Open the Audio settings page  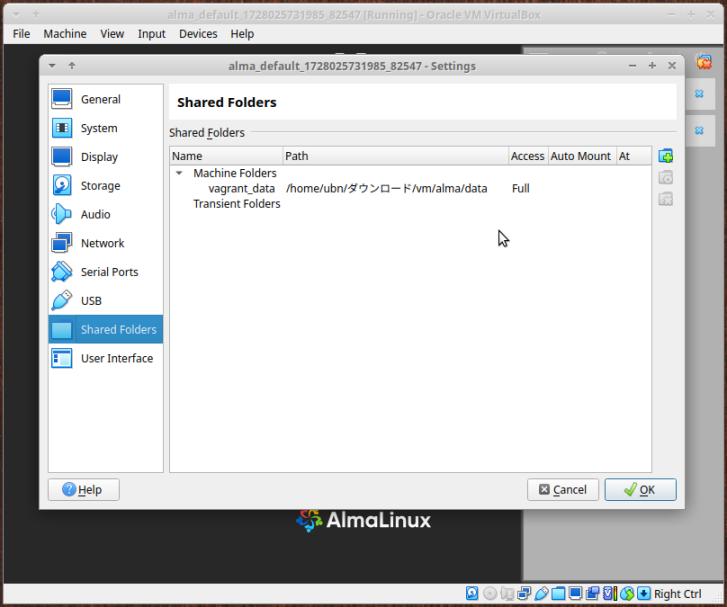point(106,214)
